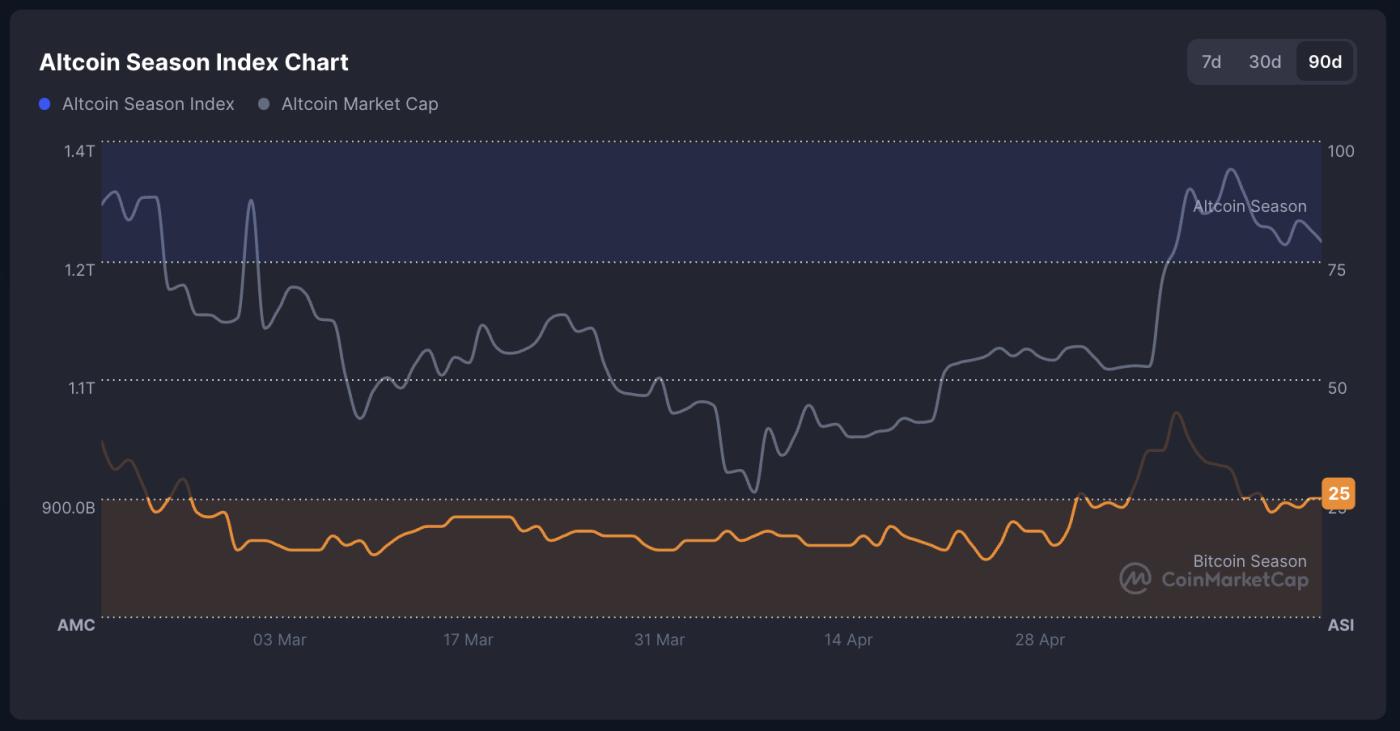Toggle the Altcoin Market Cap series visibility
This screenshot has height=731, width=1400.
(x=359, y=103)
